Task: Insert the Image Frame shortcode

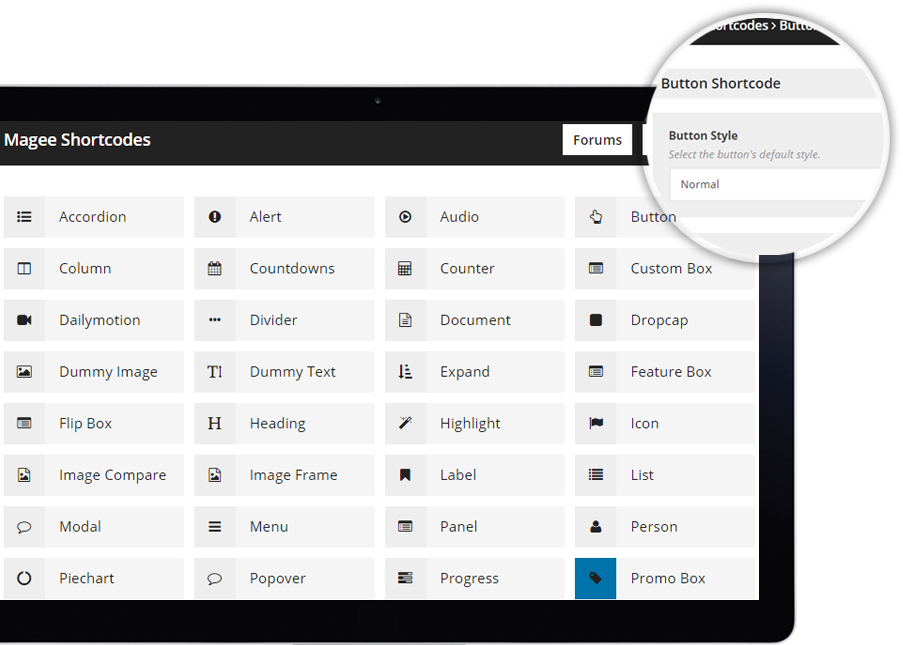Action: coord(284,475)
